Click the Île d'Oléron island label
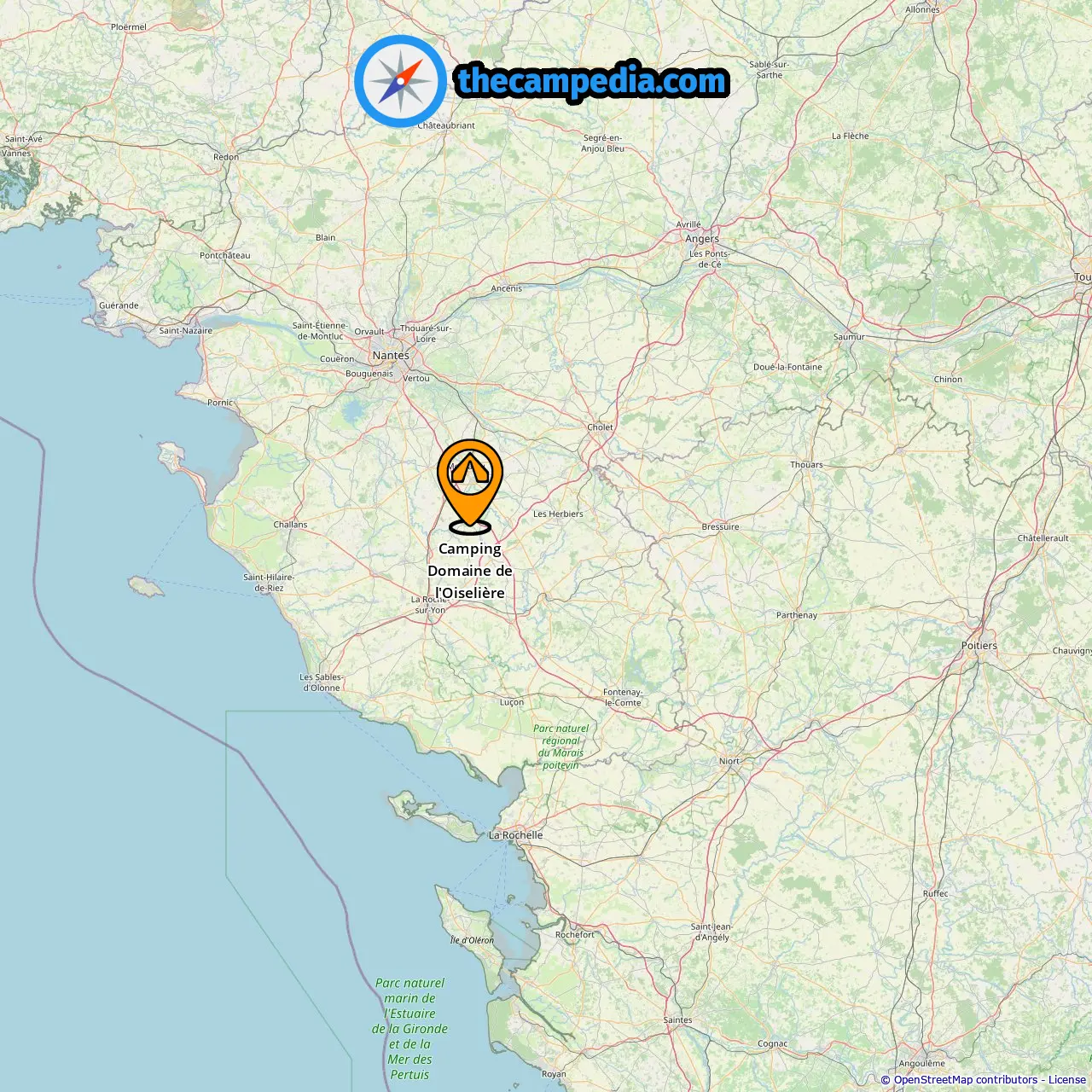Viewport: 1092px width, 1092px height. 472,940
